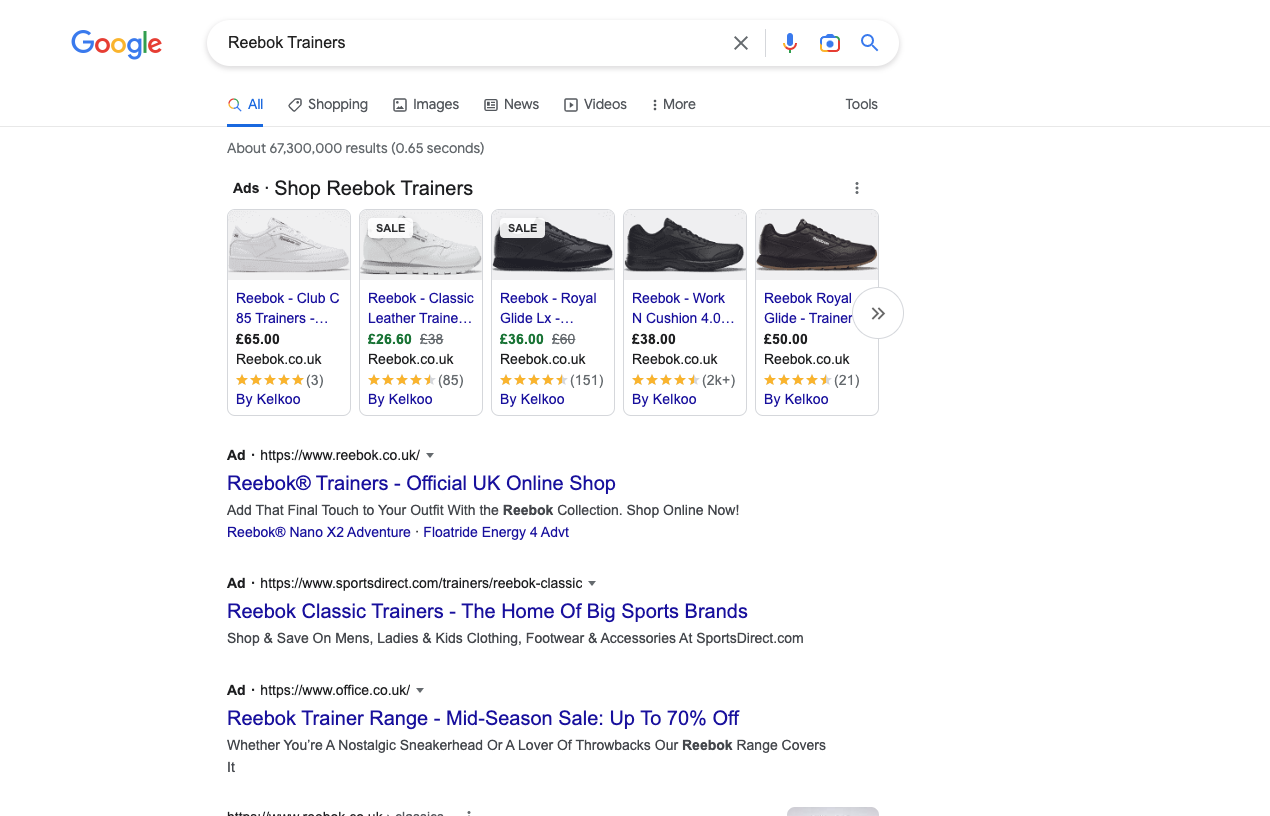Open the Reebok Royal Glide - Trainer link
Image resolution: width=1270 pixels, height=816 pixels.
pos(808,308)
